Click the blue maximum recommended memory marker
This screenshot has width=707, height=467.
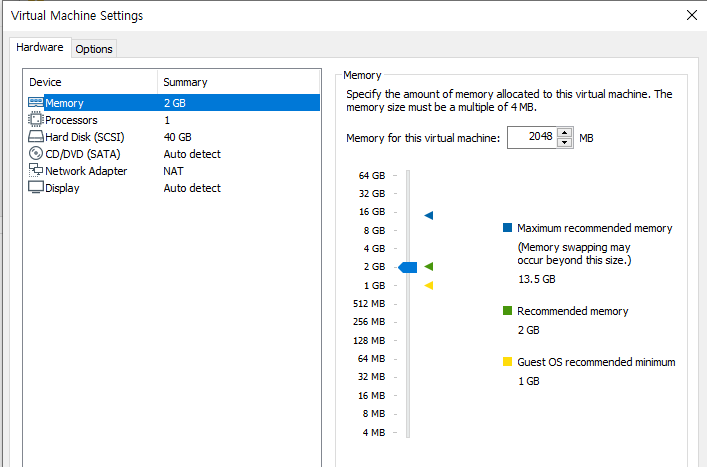coord(429,215)
